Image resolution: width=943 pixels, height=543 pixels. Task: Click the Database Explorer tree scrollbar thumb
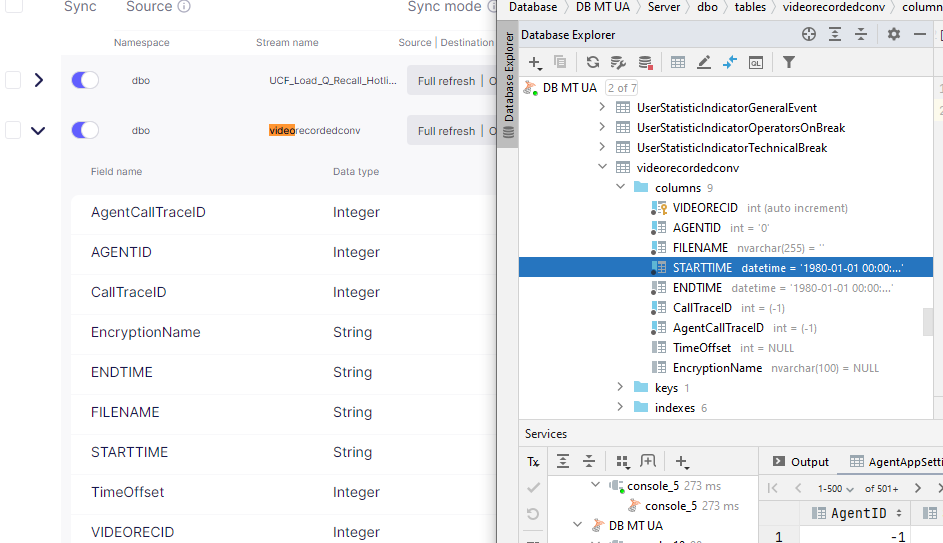tap(927, 322)
